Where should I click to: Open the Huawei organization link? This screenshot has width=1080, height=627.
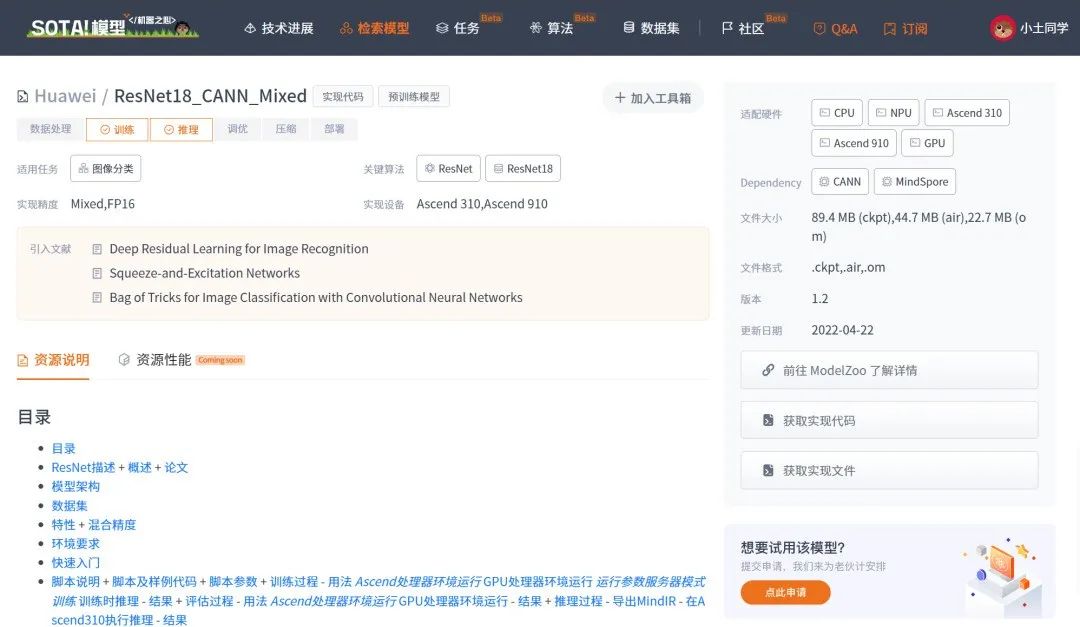point(65,96)
